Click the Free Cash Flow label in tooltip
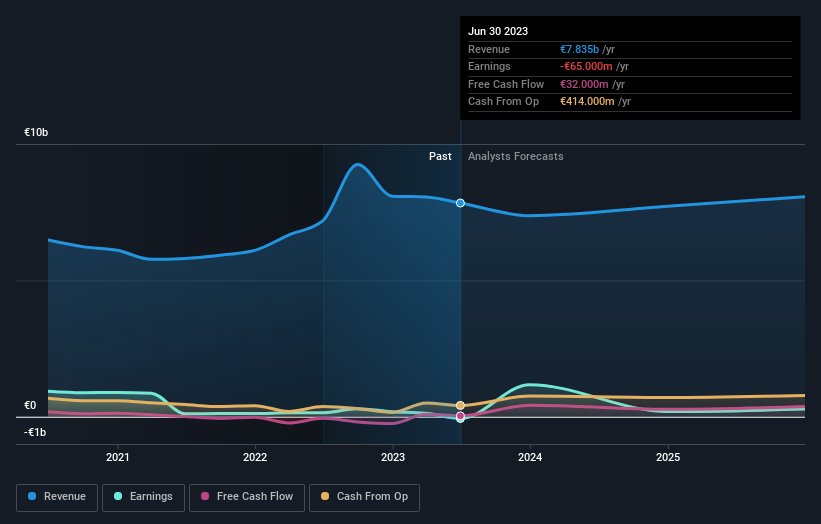821x524 pixels. (x=506, y=84)
